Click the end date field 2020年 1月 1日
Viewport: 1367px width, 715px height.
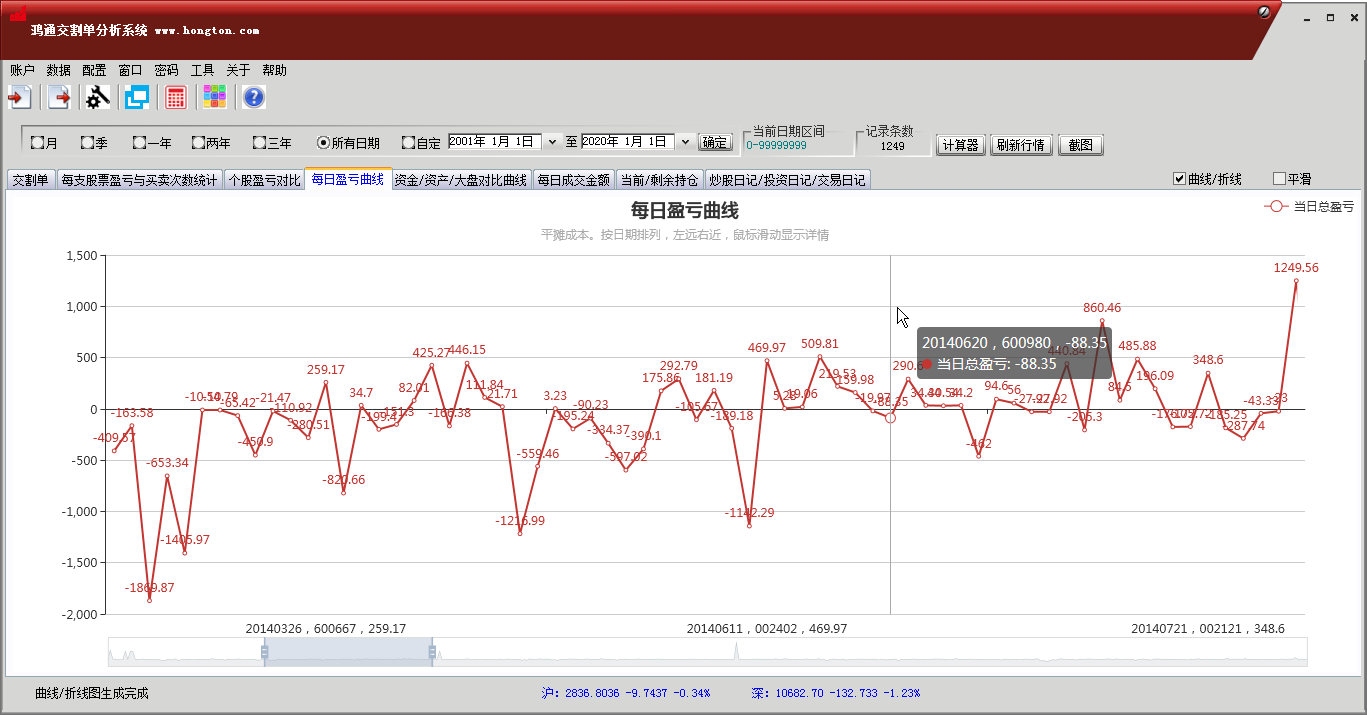click(628, 142)
